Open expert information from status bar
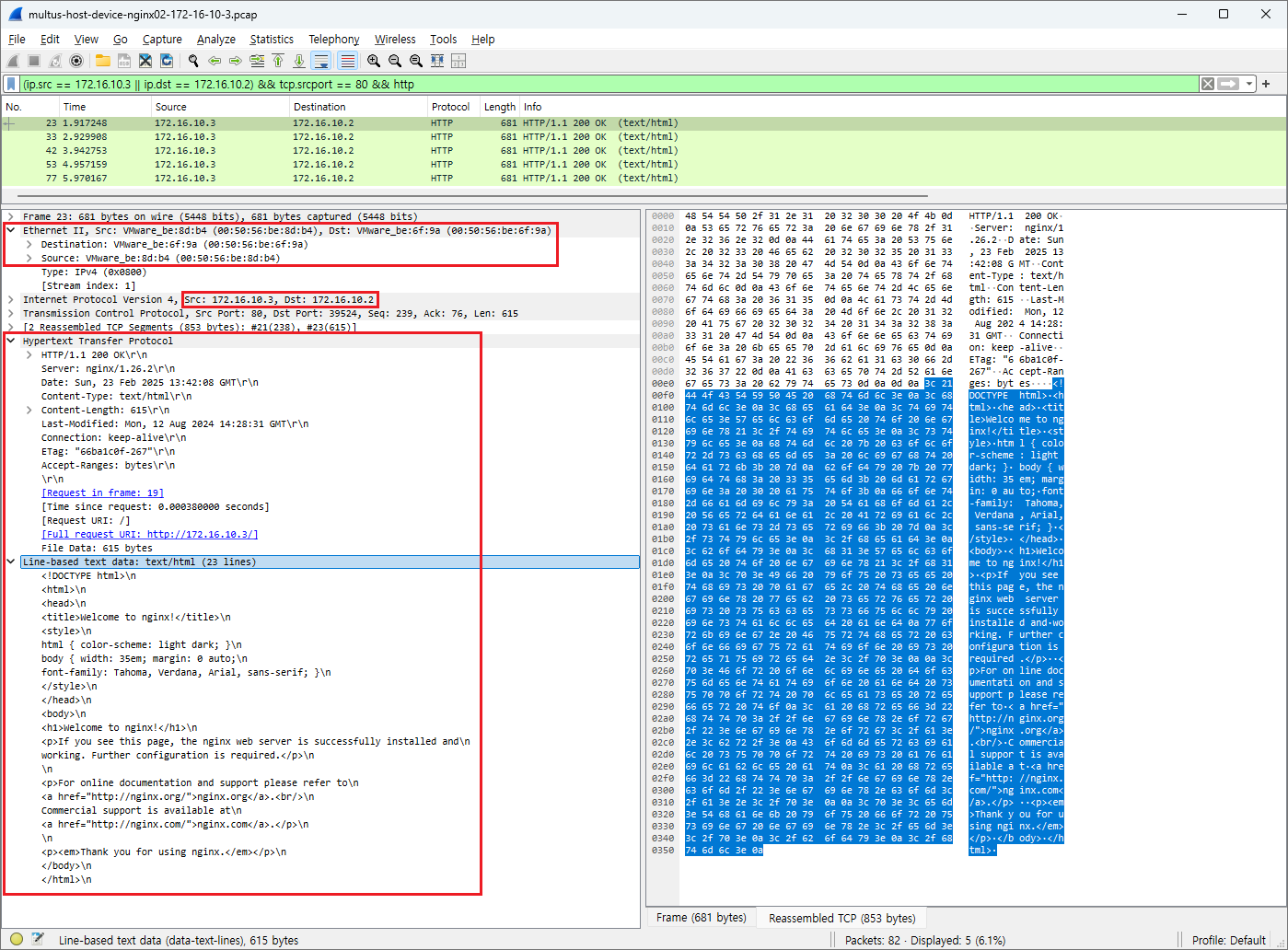The height and width of the screenshot is (950, 1288). click(x=16, y=940)
